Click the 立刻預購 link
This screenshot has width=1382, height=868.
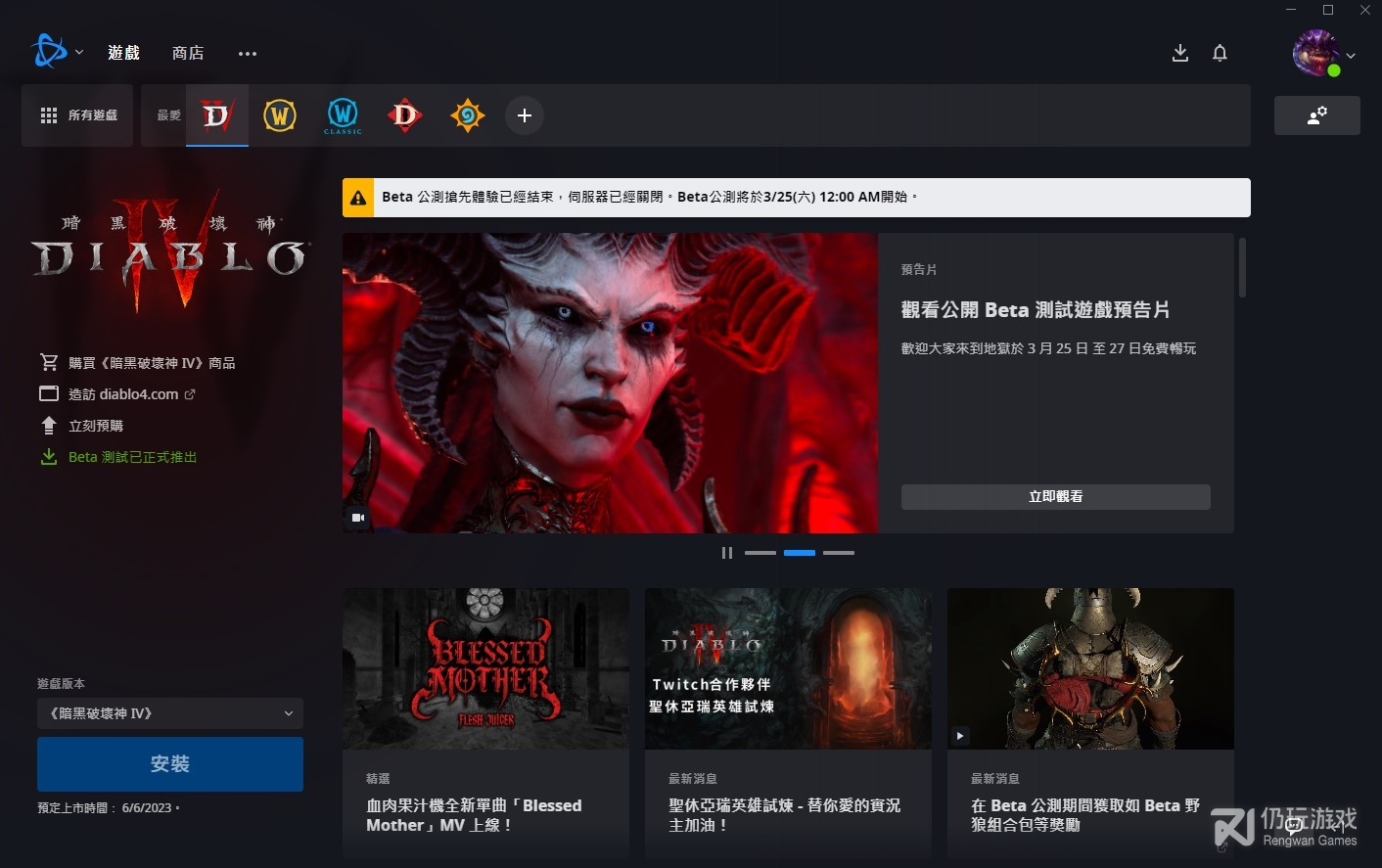point(96,426)
